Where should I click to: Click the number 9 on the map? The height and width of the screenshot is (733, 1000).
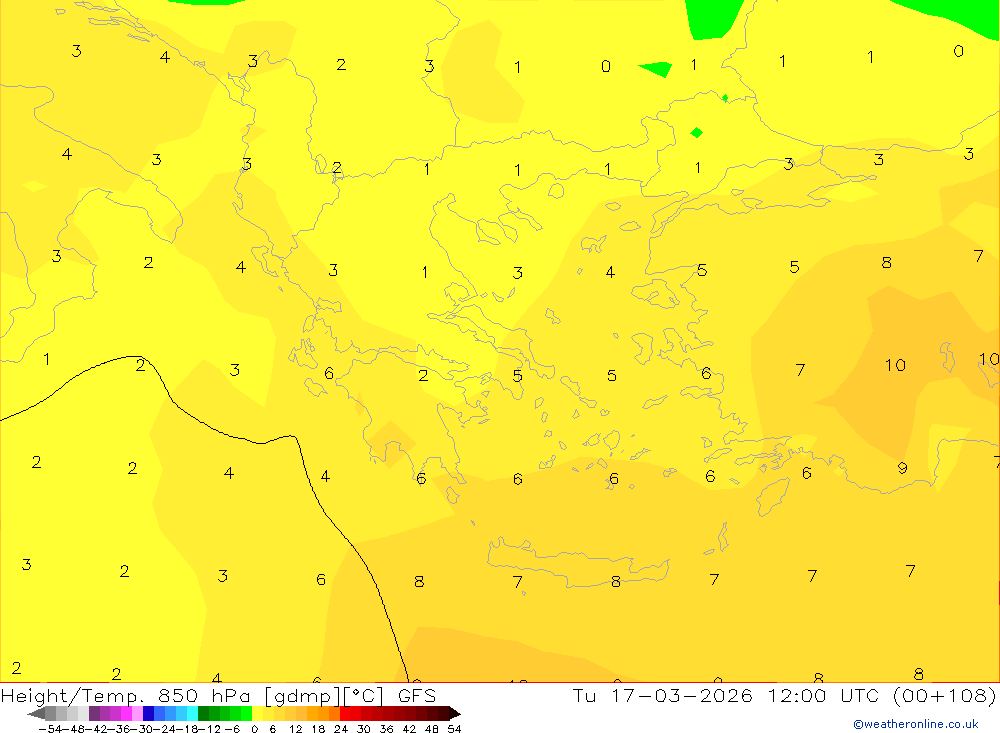click(x=902, y=468)
